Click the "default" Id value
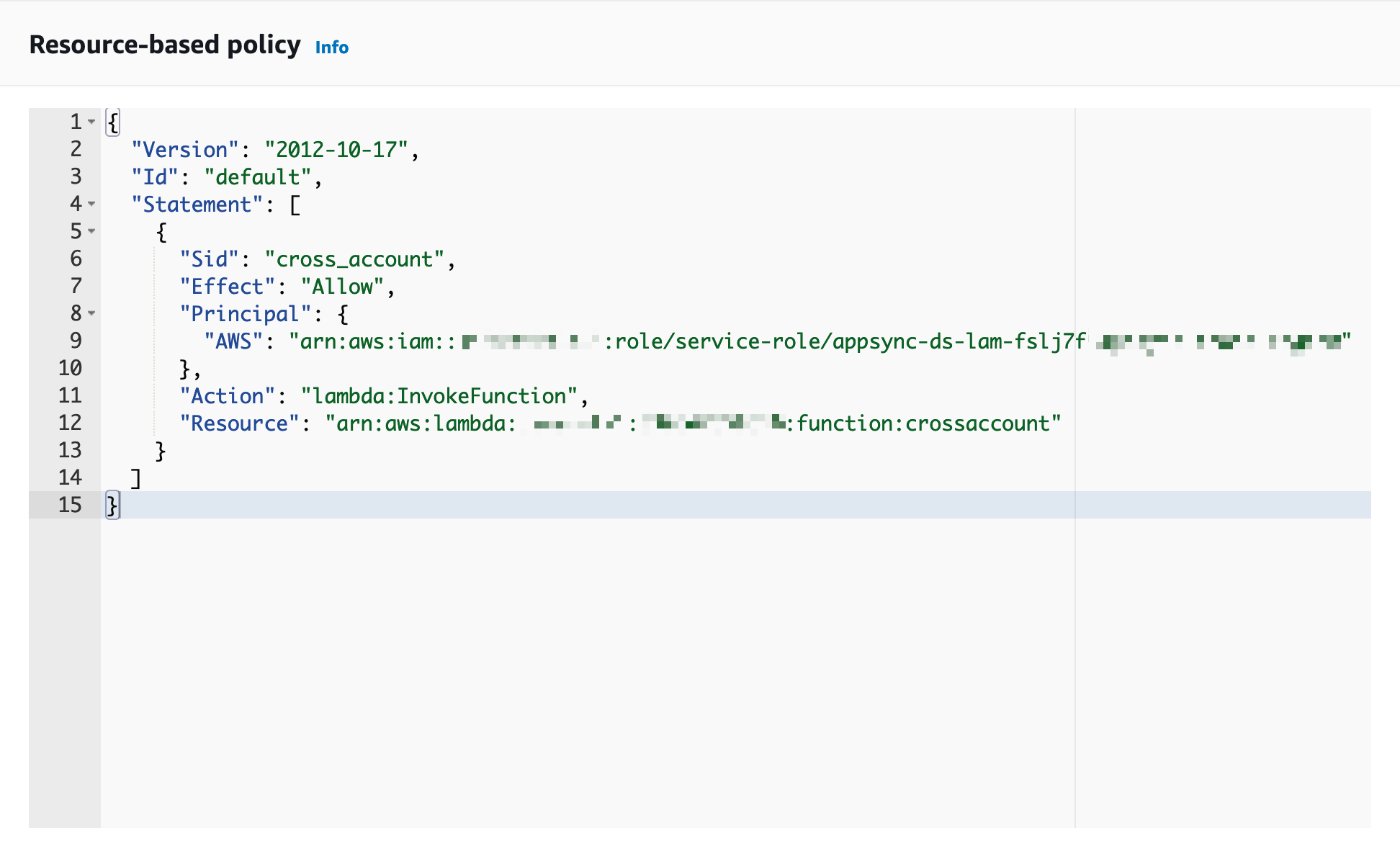The height and width of the screenshot is (857, 1400). pyautogui.click(x=258, y=177)
